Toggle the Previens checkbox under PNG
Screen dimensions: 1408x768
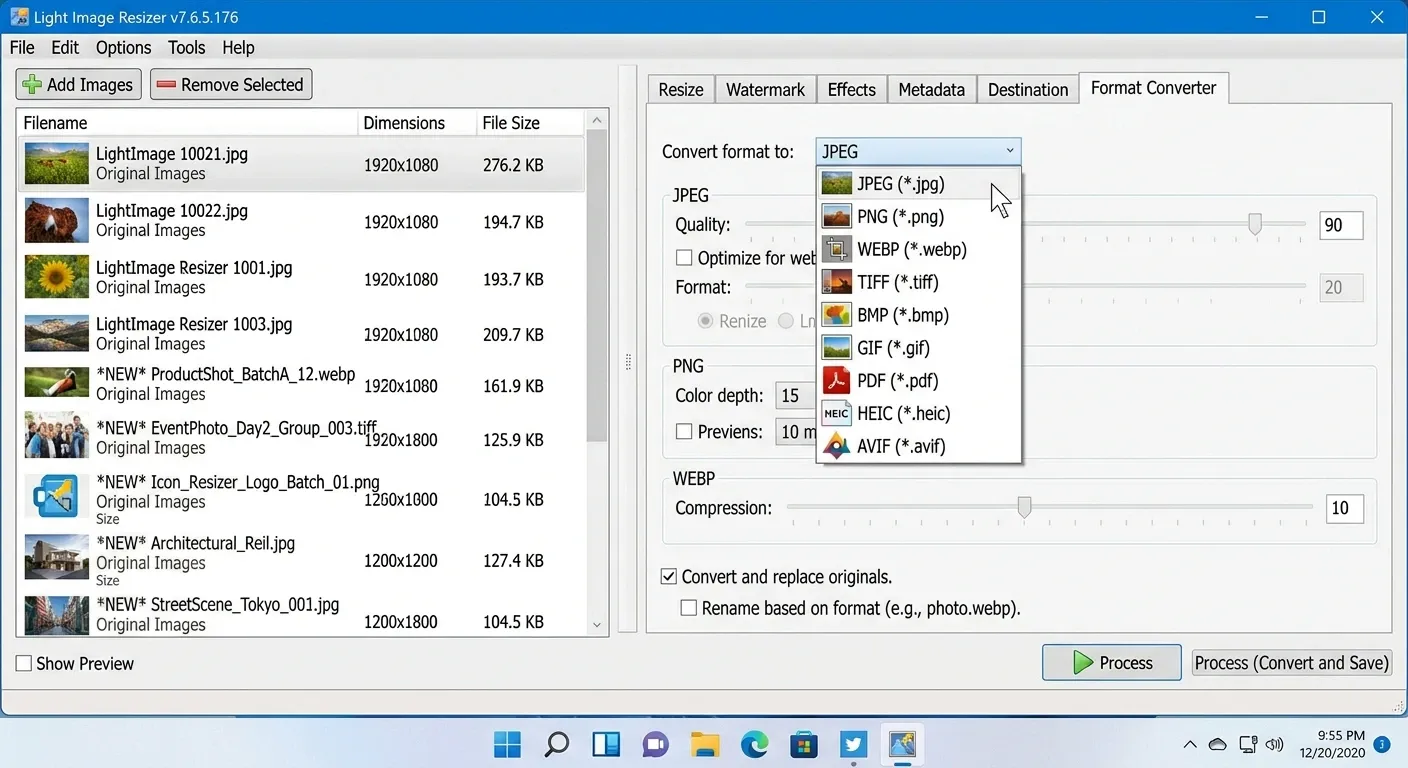(x=684, y=432)
